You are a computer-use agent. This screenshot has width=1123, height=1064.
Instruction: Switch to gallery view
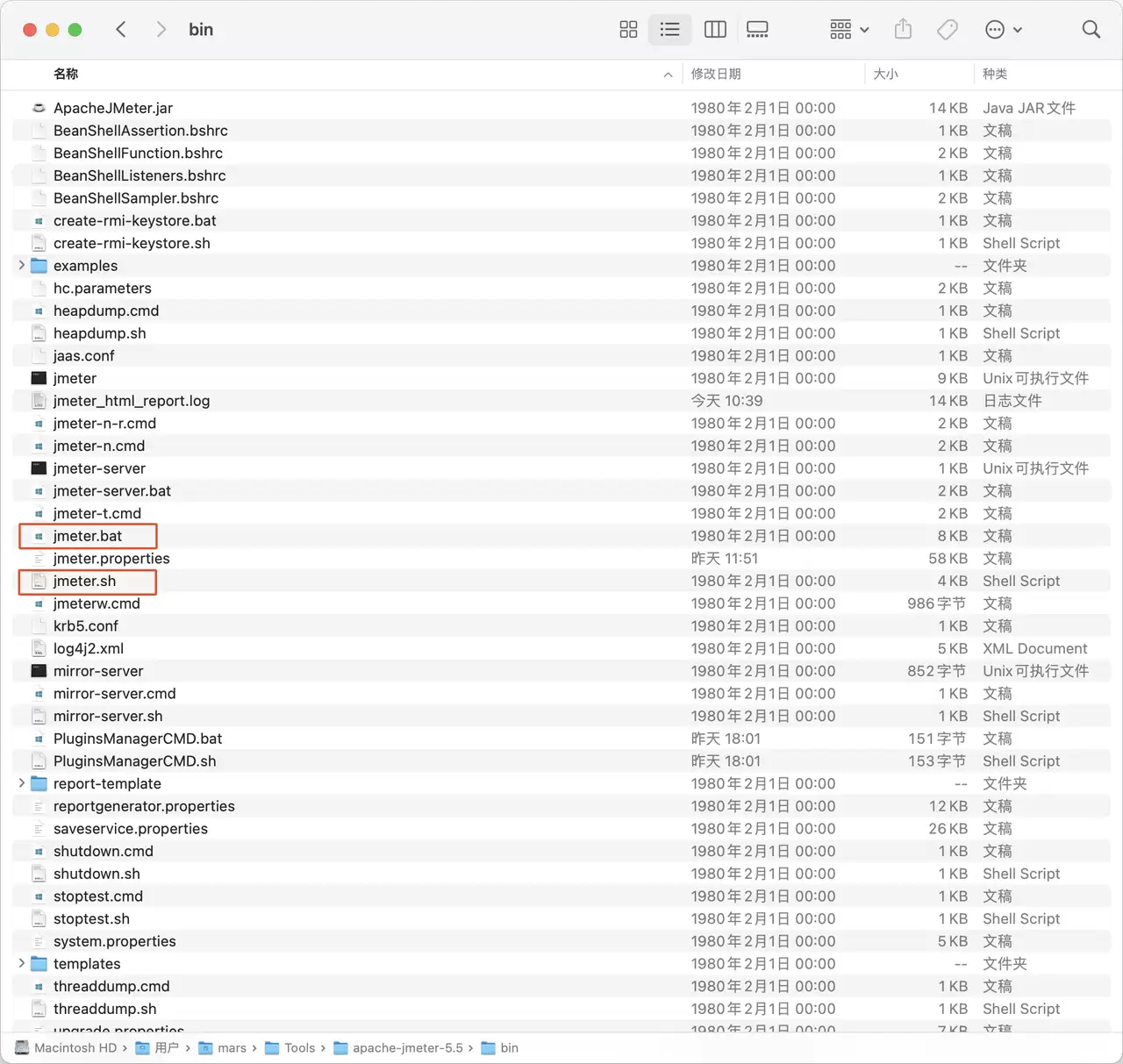tap(757, 30)
